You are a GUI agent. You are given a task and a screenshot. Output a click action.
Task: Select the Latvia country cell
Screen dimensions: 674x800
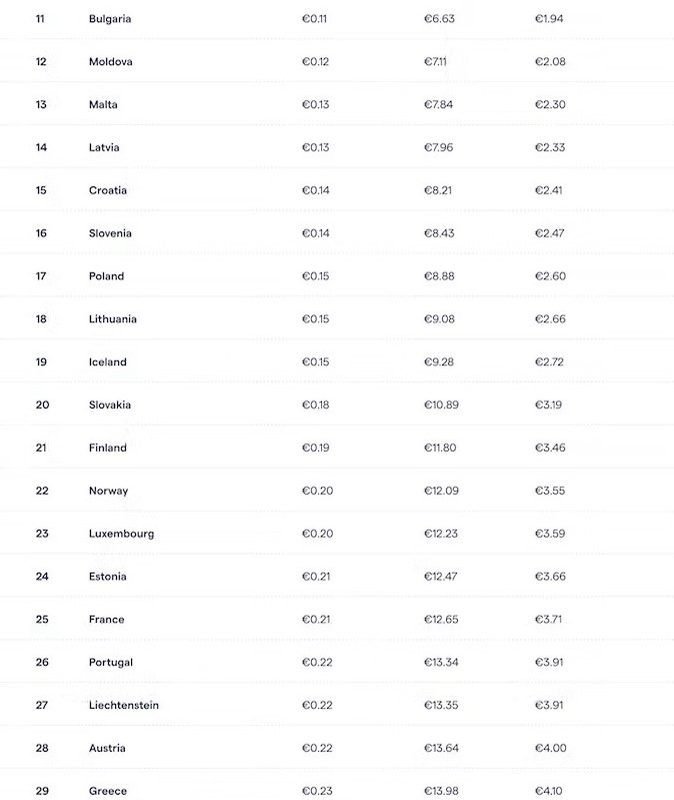104,148
